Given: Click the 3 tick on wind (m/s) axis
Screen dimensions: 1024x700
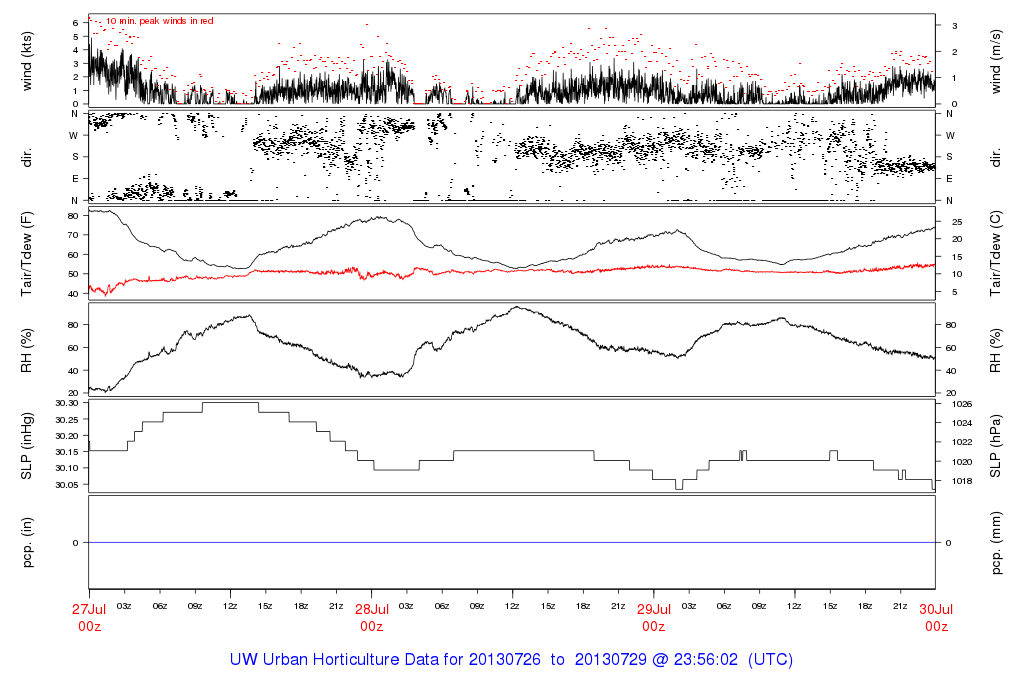Looking at the screenshot, I should tap(955, 26).
